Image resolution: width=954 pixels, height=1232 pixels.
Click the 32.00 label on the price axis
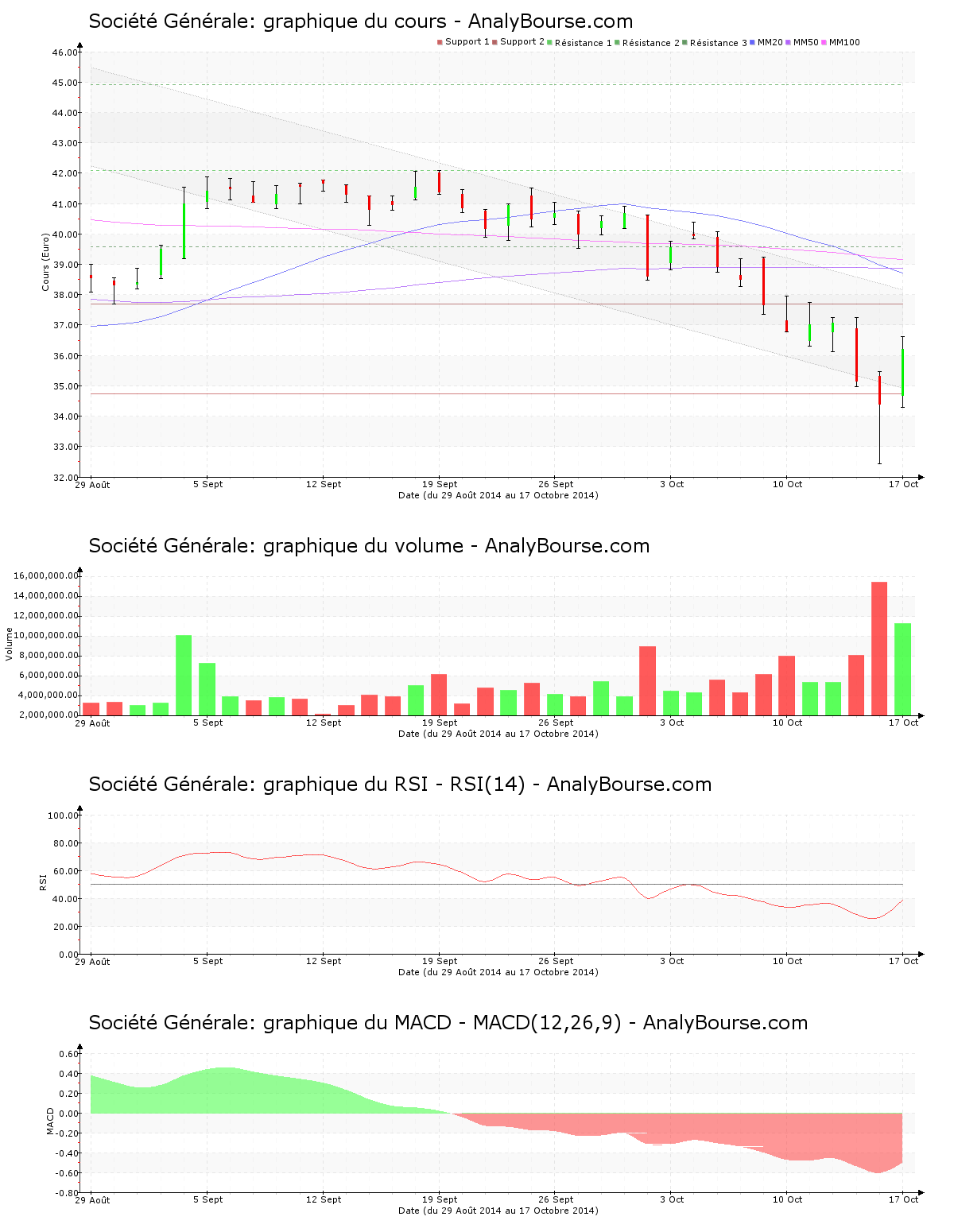[x=65, y=478]
